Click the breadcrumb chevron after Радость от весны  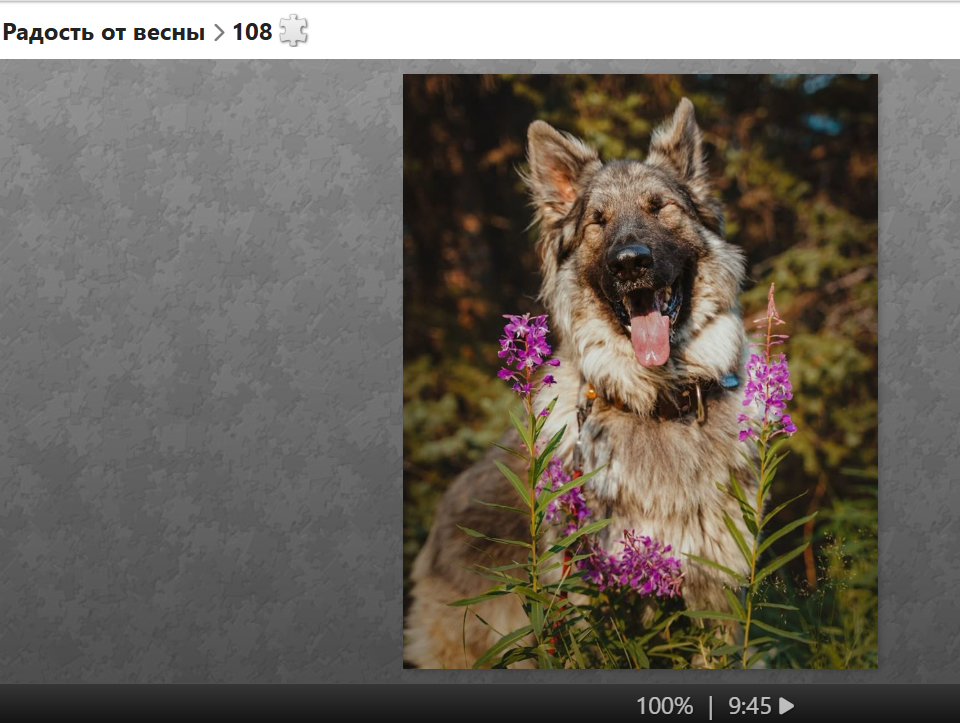coord(219,32)
